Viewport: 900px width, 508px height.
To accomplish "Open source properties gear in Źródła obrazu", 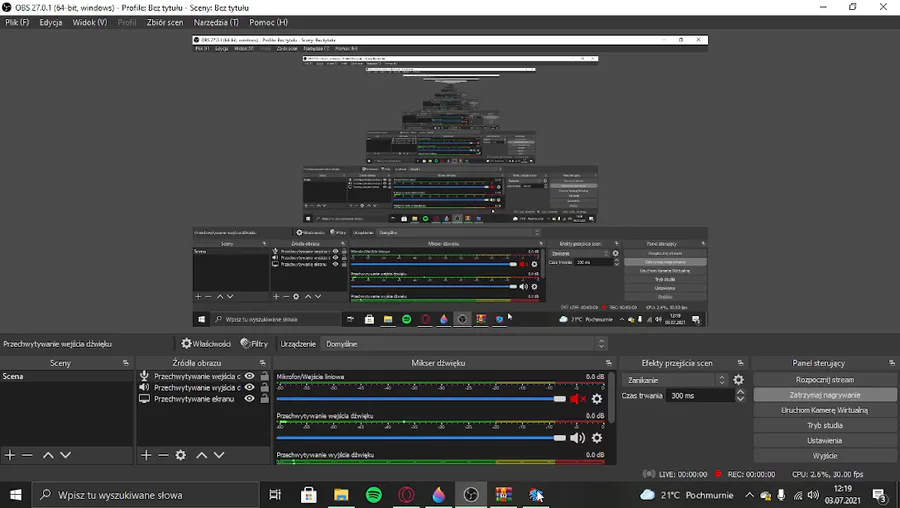I will pos(181,455).
